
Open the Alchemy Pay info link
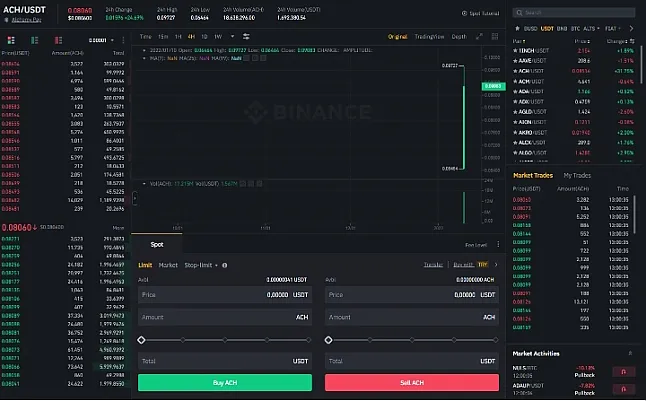(26, 20)
